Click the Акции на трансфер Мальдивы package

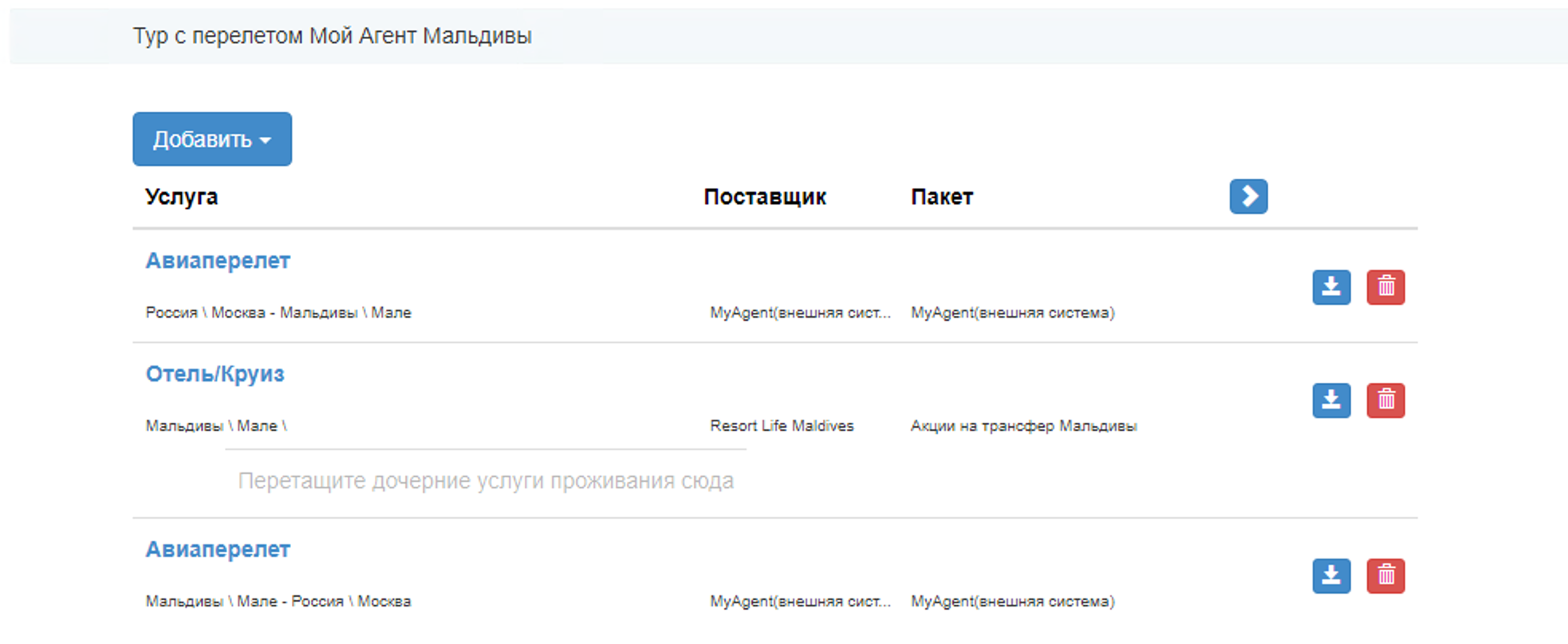tap(1023, 426)
